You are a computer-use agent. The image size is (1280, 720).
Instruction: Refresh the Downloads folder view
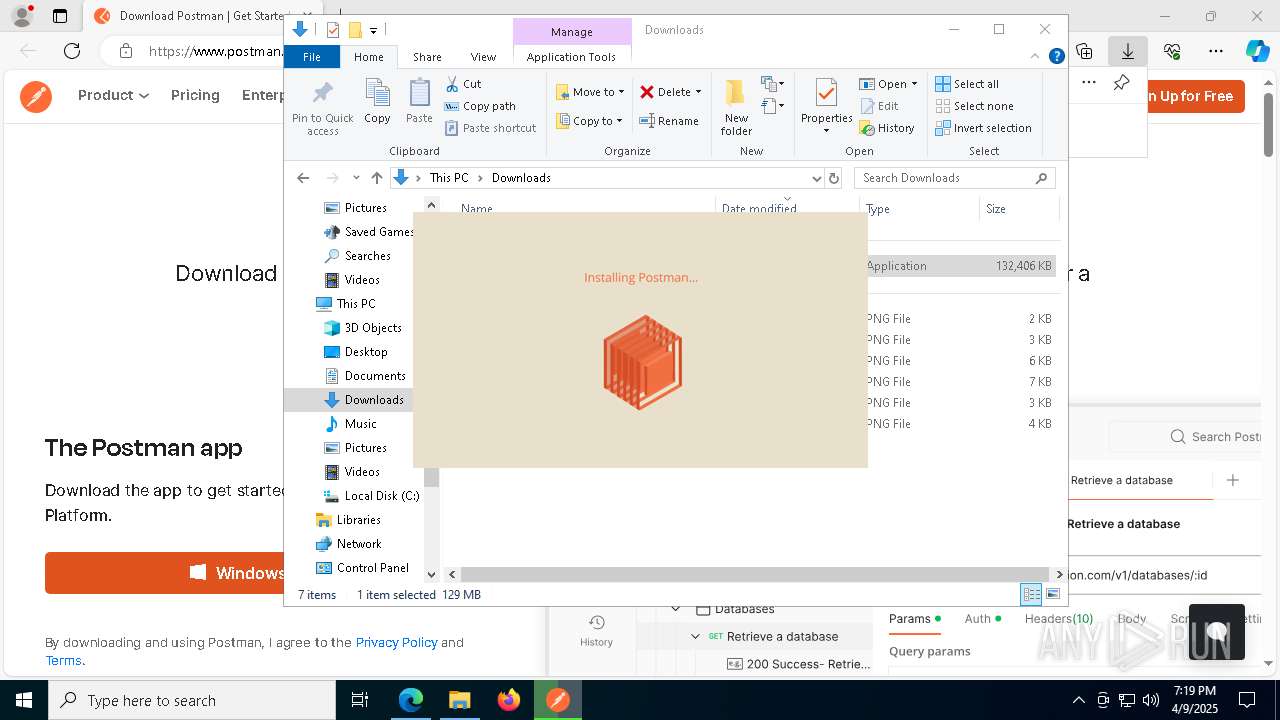click(834, 178)
